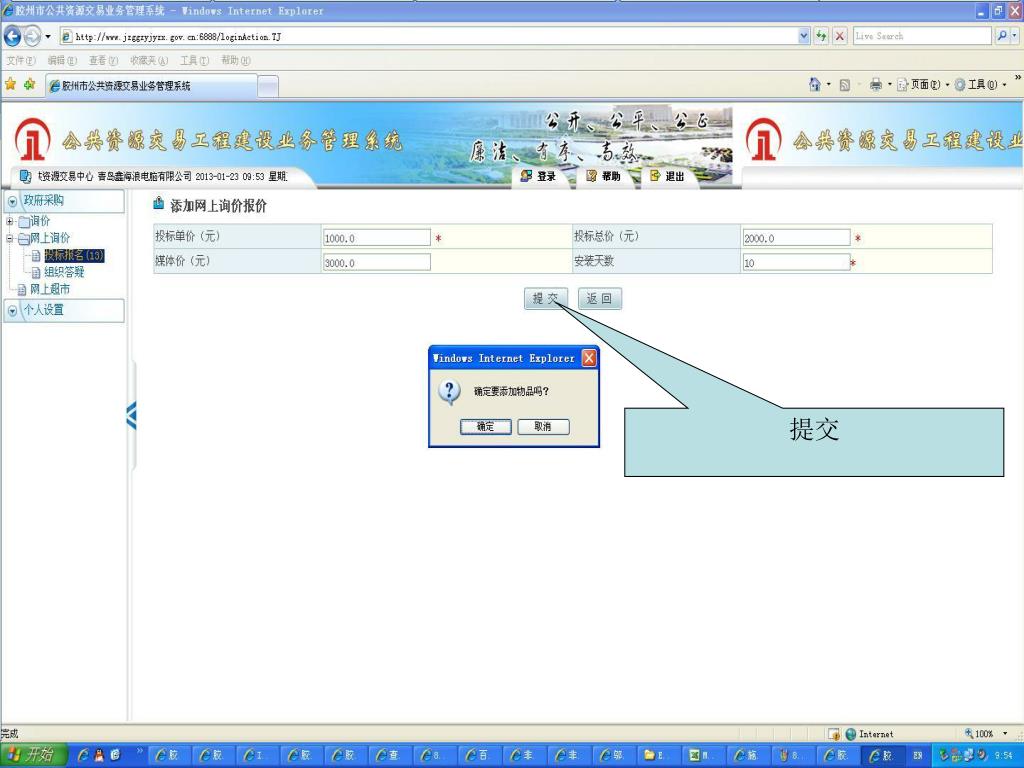Click the taskbar folder window button
Screen dimensions: 1024x768
[x=658, y=755]
